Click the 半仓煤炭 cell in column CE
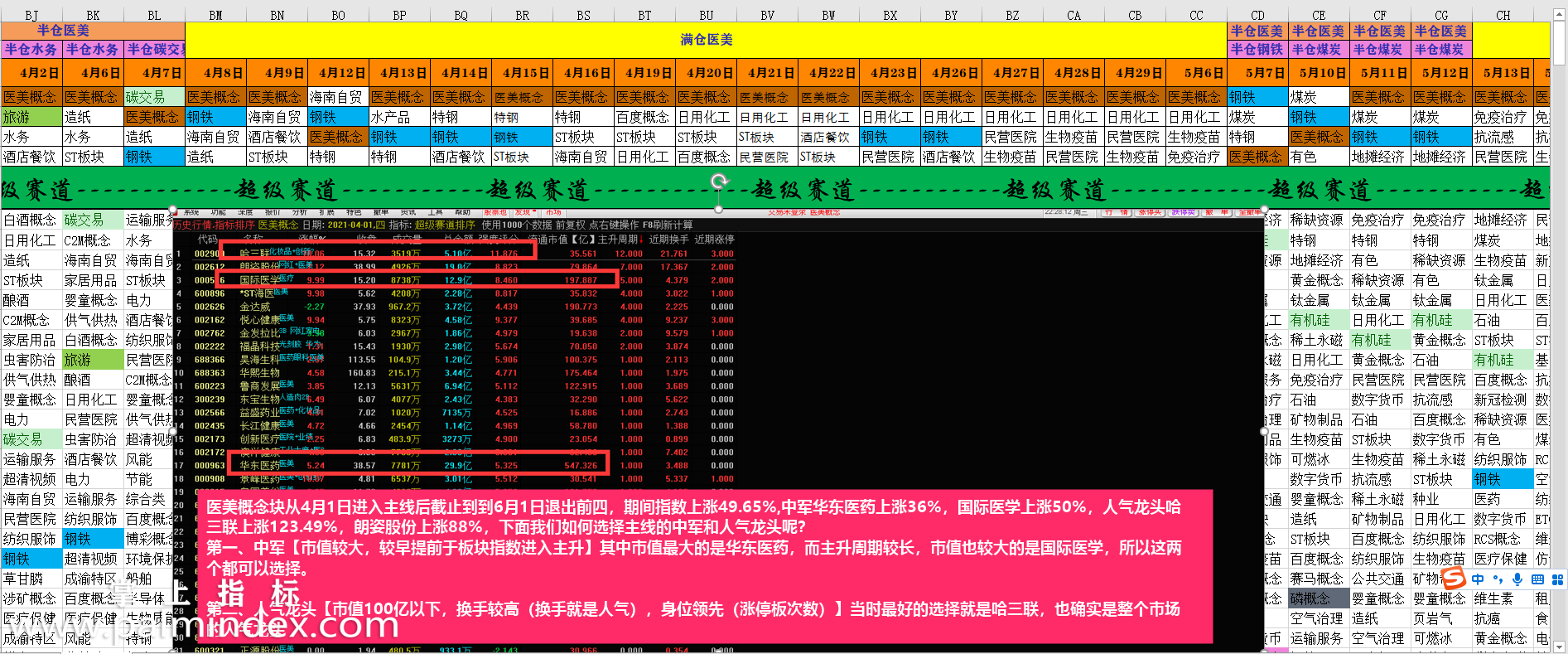Image resolution: width=1568 pixels, height=654 pixels. (x=1319, y=49)
